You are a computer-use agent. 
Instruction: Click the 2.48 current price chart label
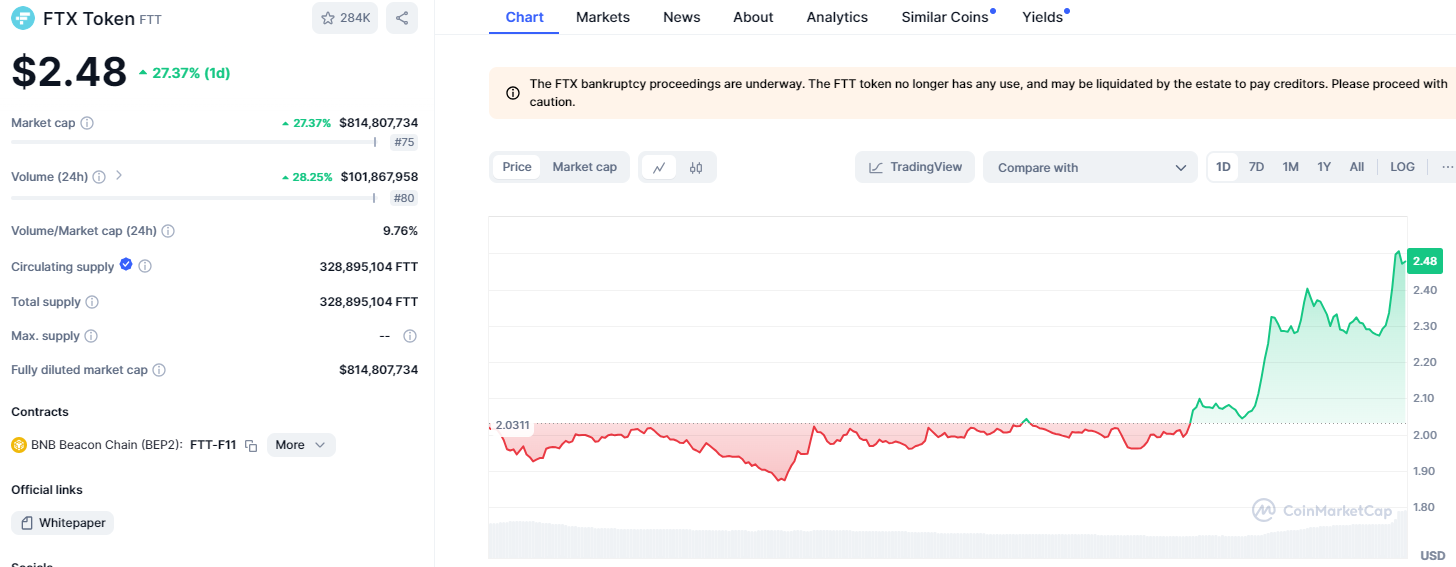tap(1425, 261)
